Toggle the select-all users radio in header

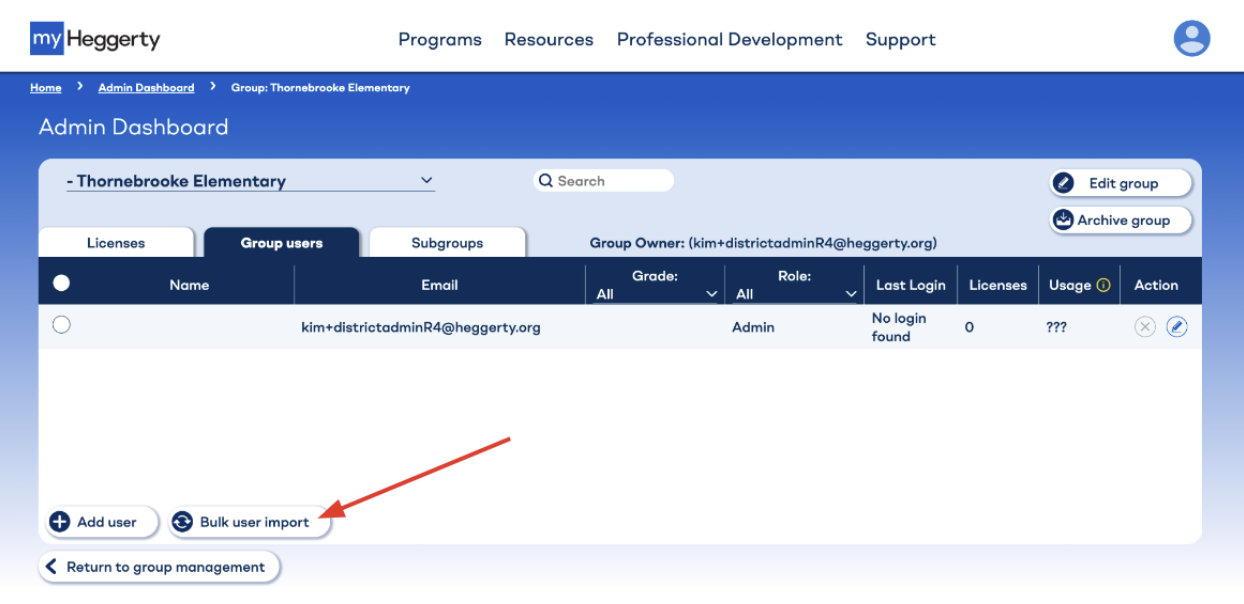click(61, 284)
